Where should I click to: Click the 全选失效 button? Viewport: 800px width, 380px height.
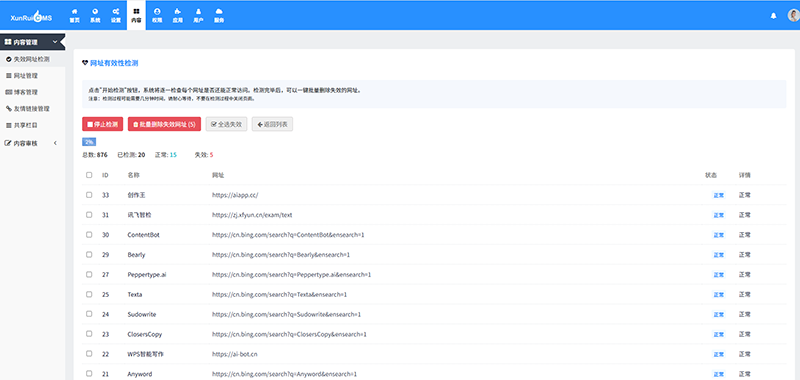point(226,124)
